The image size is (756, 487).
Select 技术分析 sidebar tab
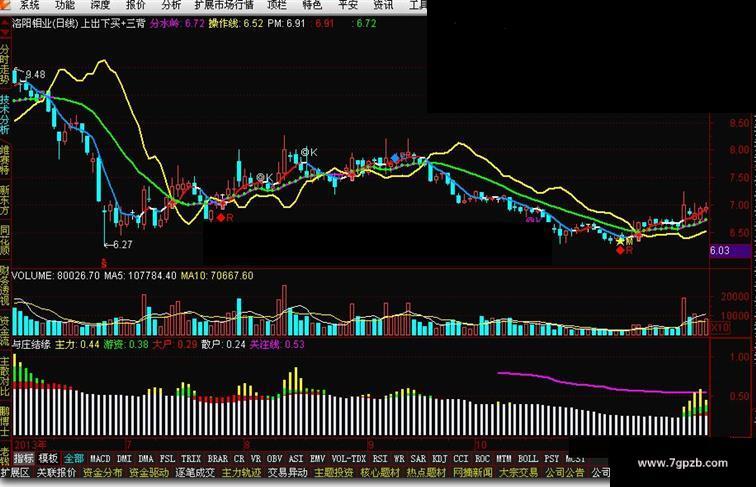point(5,114)
